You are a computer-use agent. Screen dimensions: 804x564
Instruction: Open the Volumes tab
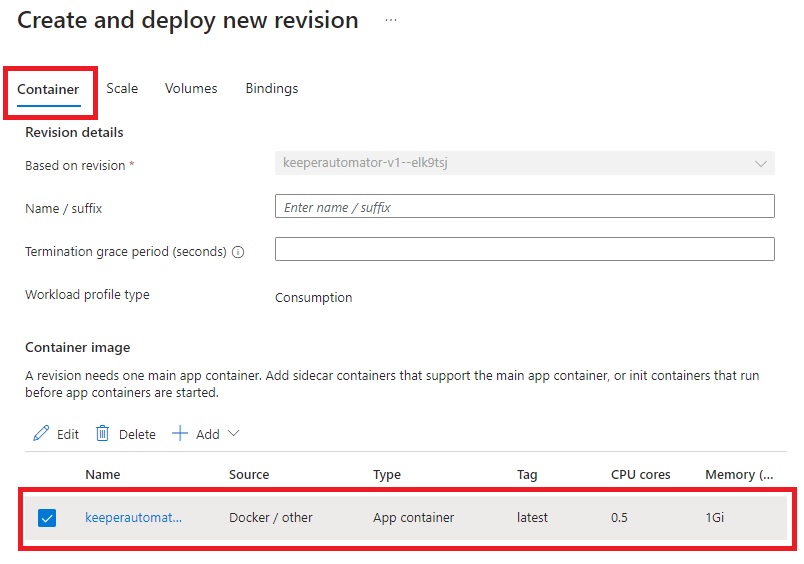191,88
